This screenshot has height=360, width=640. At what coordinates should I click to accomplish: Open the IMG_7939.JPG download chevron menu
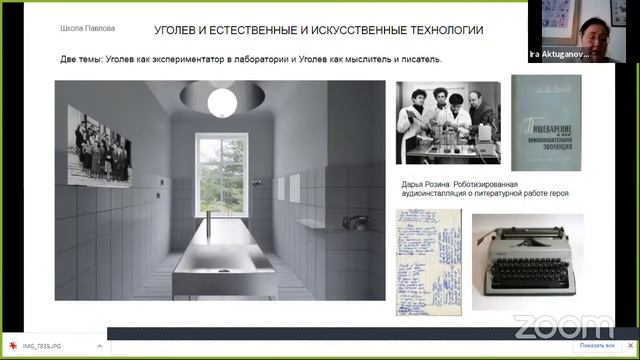click(x=99, y=346)
